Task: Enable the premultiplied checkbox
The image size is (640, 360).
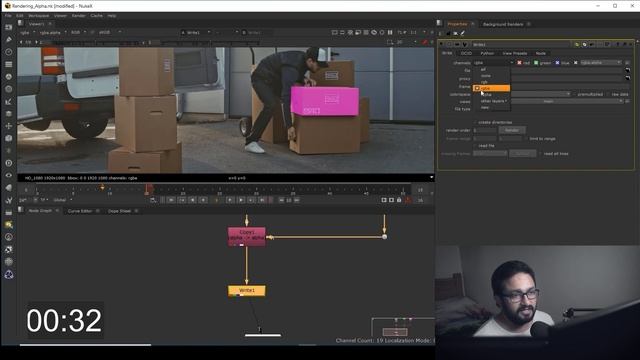Action: pyautogui.click(x=574, y=94)
